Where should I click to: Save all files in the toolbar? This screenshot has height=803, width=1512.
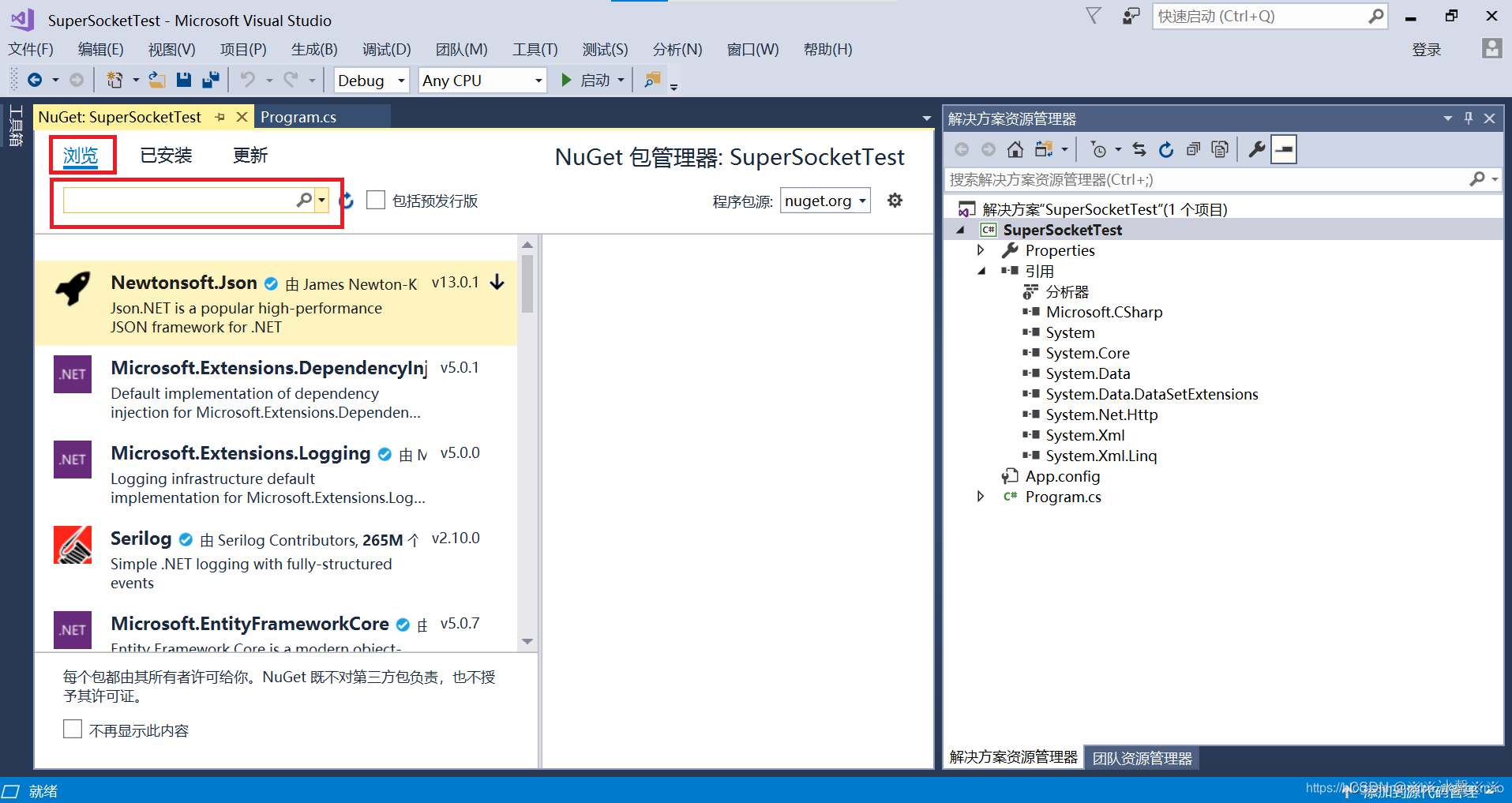click(x=211, y=80)
